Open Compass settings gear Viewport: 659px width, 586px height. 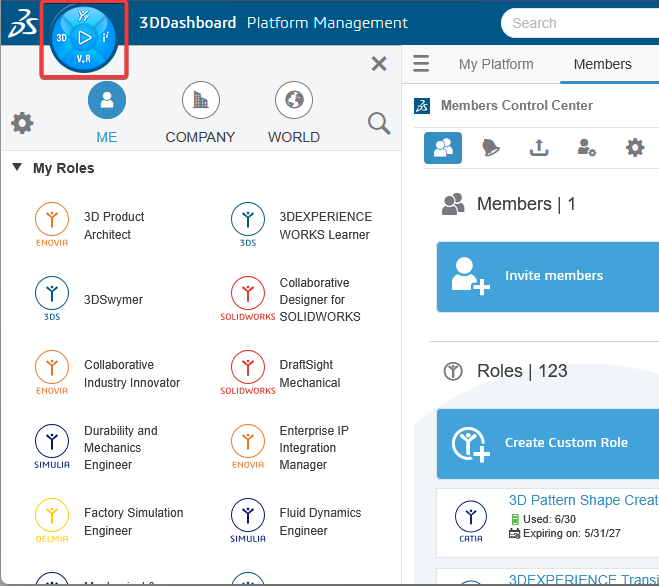click(x=22, y=123)
